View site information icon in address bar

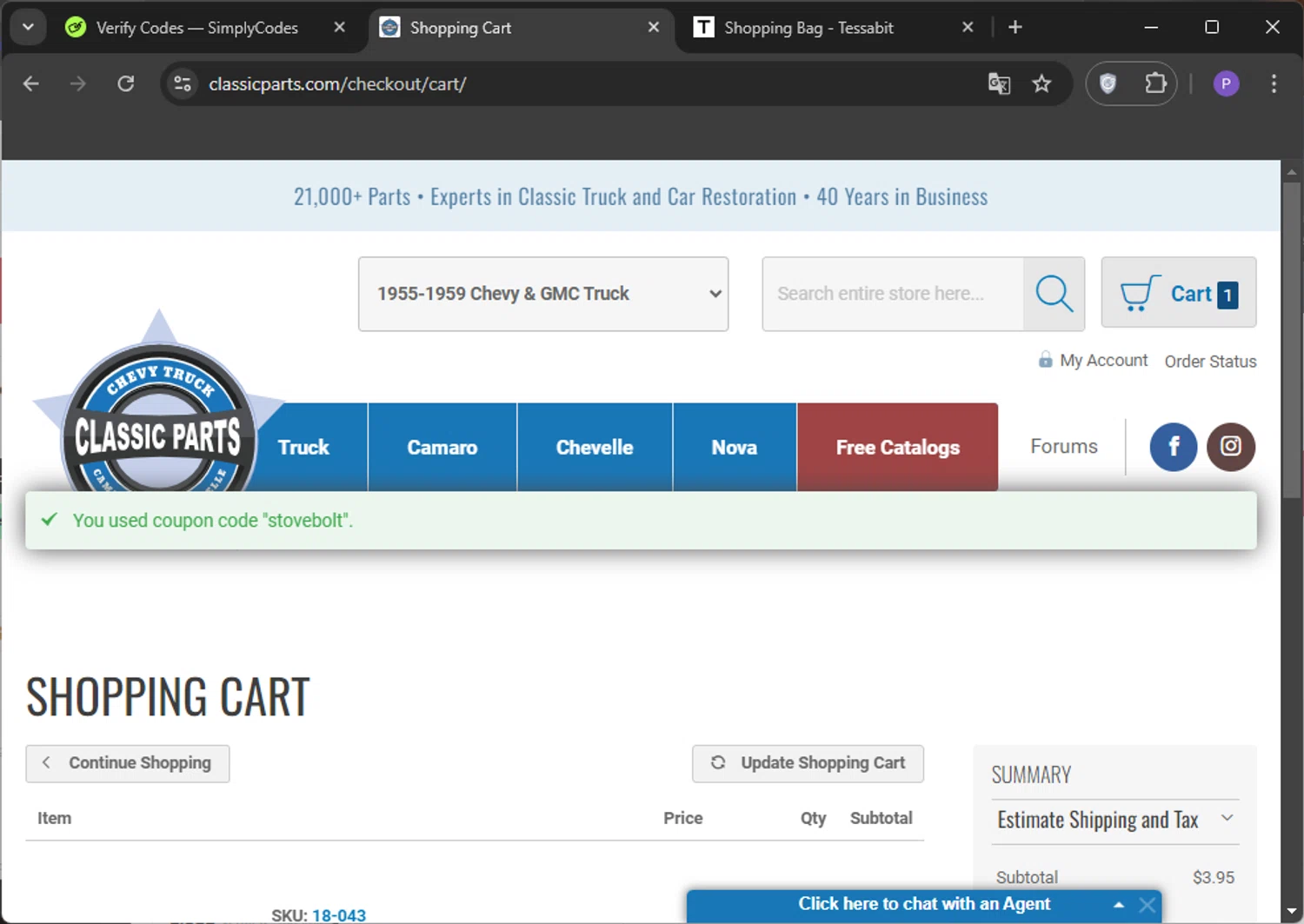point(183,83)
